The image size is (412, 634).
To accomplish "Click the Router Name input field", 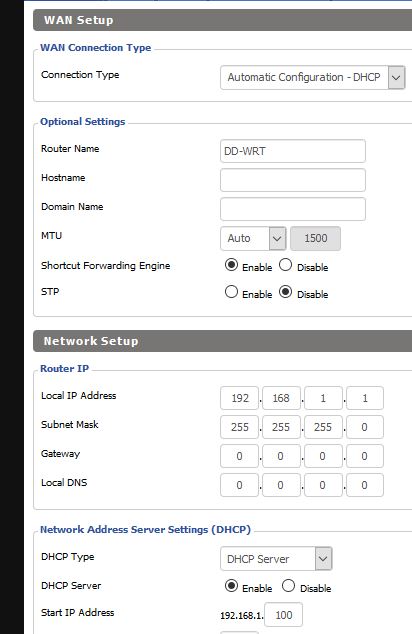I will coord(293,151).
